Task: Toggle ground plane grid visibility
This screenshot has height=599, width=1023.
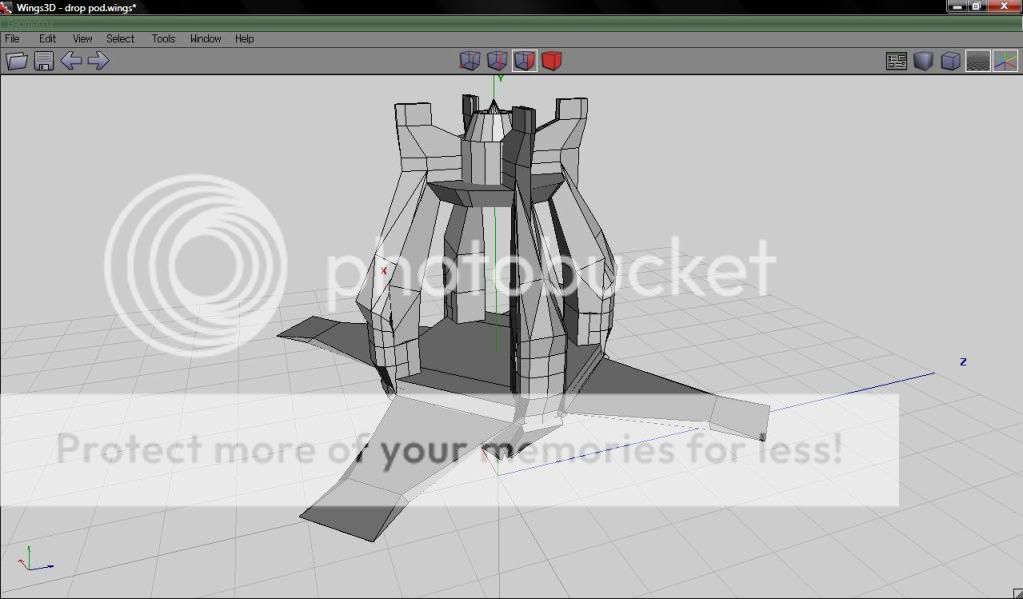Action: pyautogui.click(x=977, y=61)
